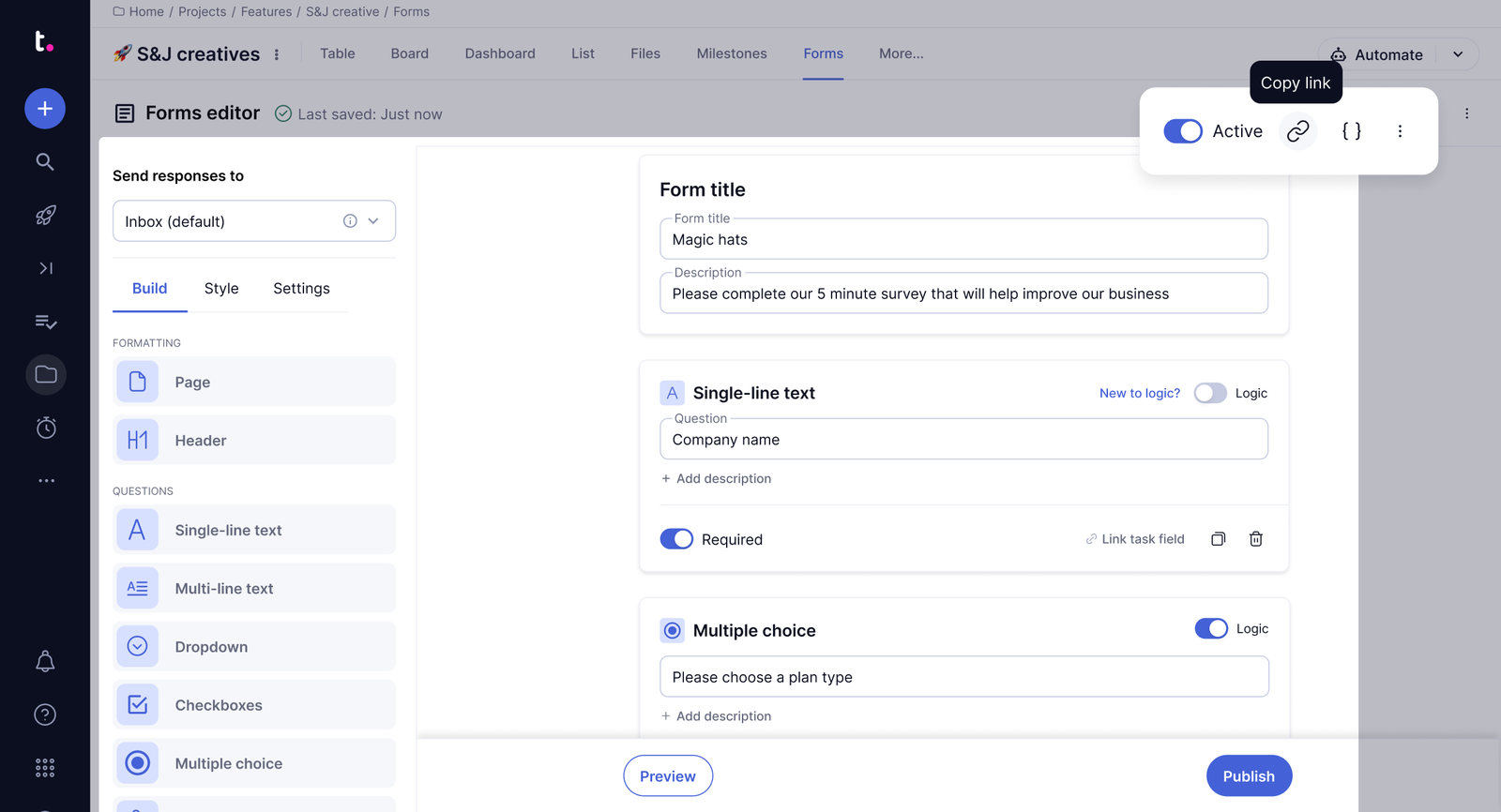
Task: Delete the Single-line text question via trash icon
Action: click(x=1256, y=539)
